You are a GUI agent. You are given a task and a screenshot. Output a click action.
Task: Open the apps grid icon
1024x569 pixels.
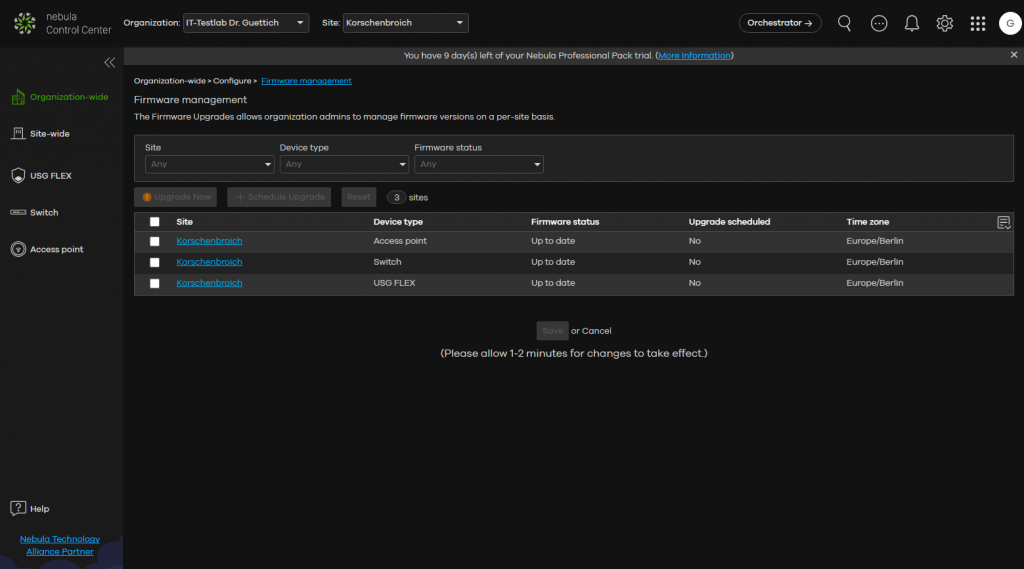[x=978, y=23]
